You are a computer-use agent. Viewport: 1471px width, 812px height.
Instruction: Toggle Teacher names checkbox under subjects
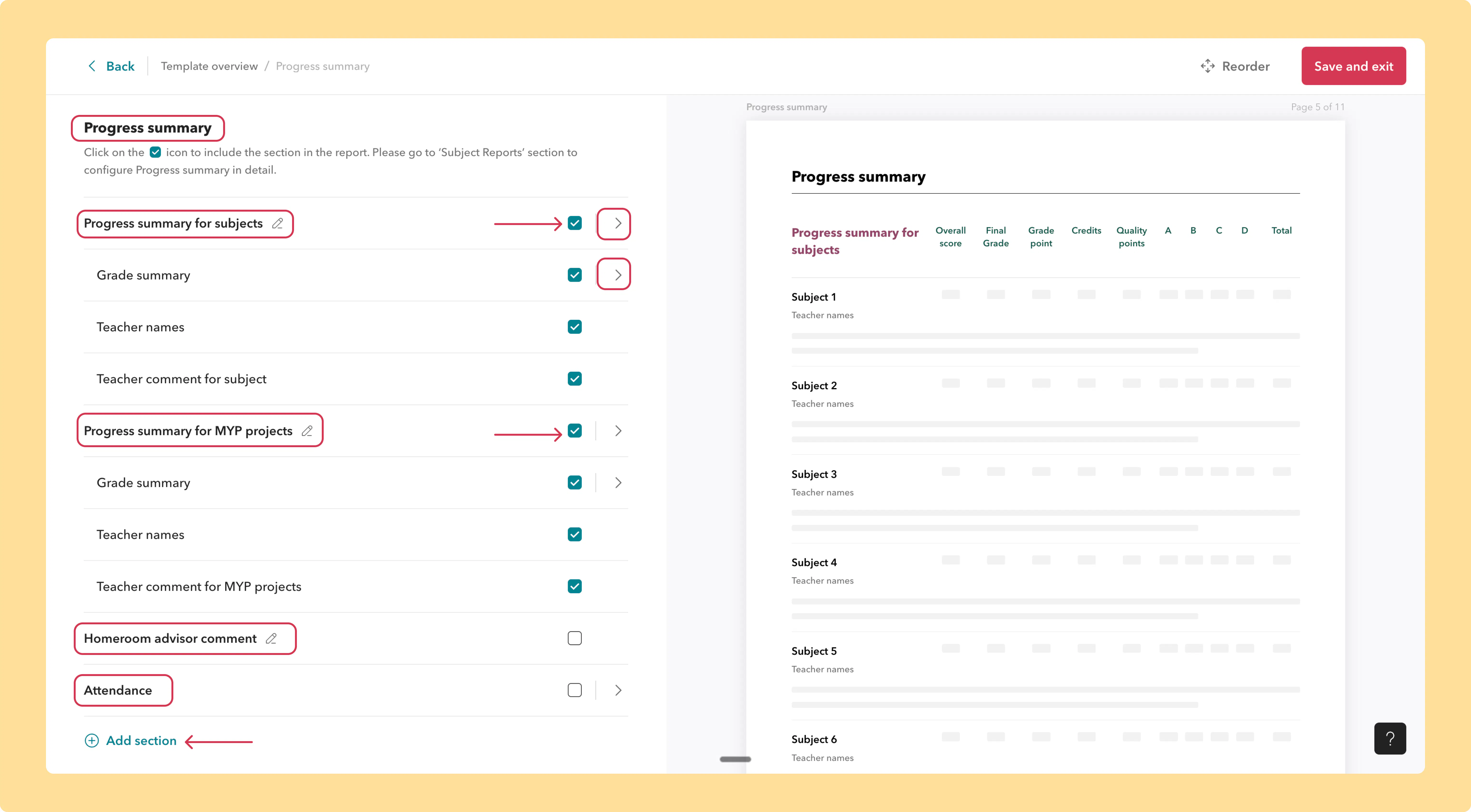click(x=574, y=327)
